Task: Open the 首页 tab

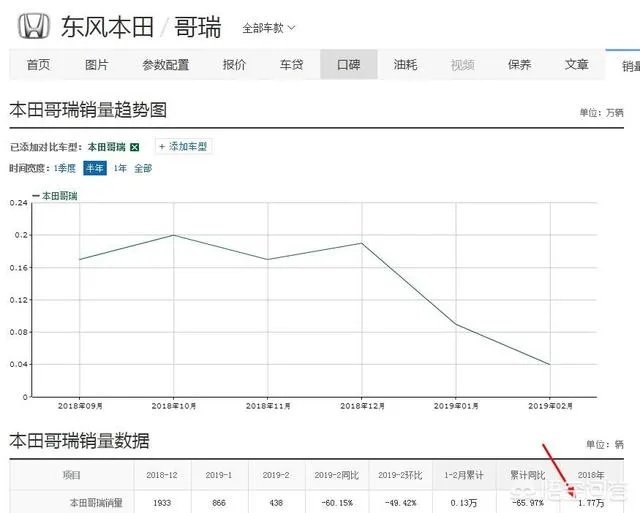Action: [38, 64]
